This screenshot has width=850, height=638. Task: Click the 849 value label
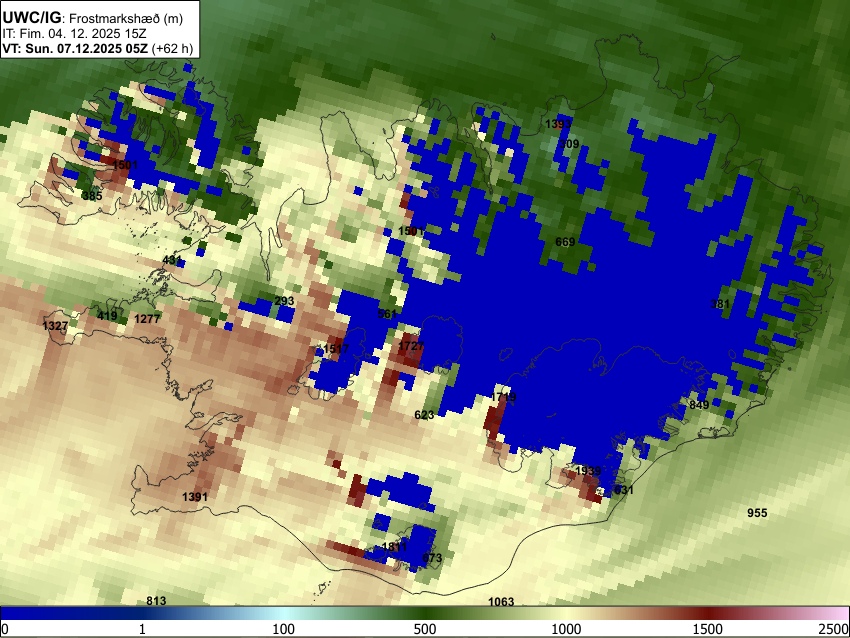[699, 405]
